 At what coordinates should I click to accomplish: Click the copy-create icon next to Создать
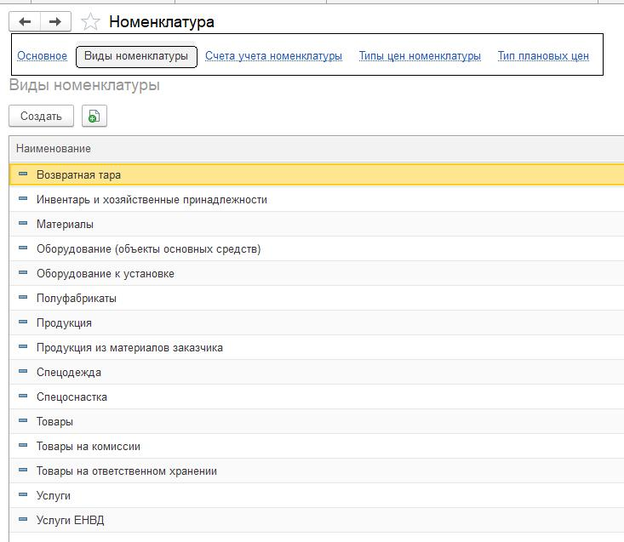(94, 116)
